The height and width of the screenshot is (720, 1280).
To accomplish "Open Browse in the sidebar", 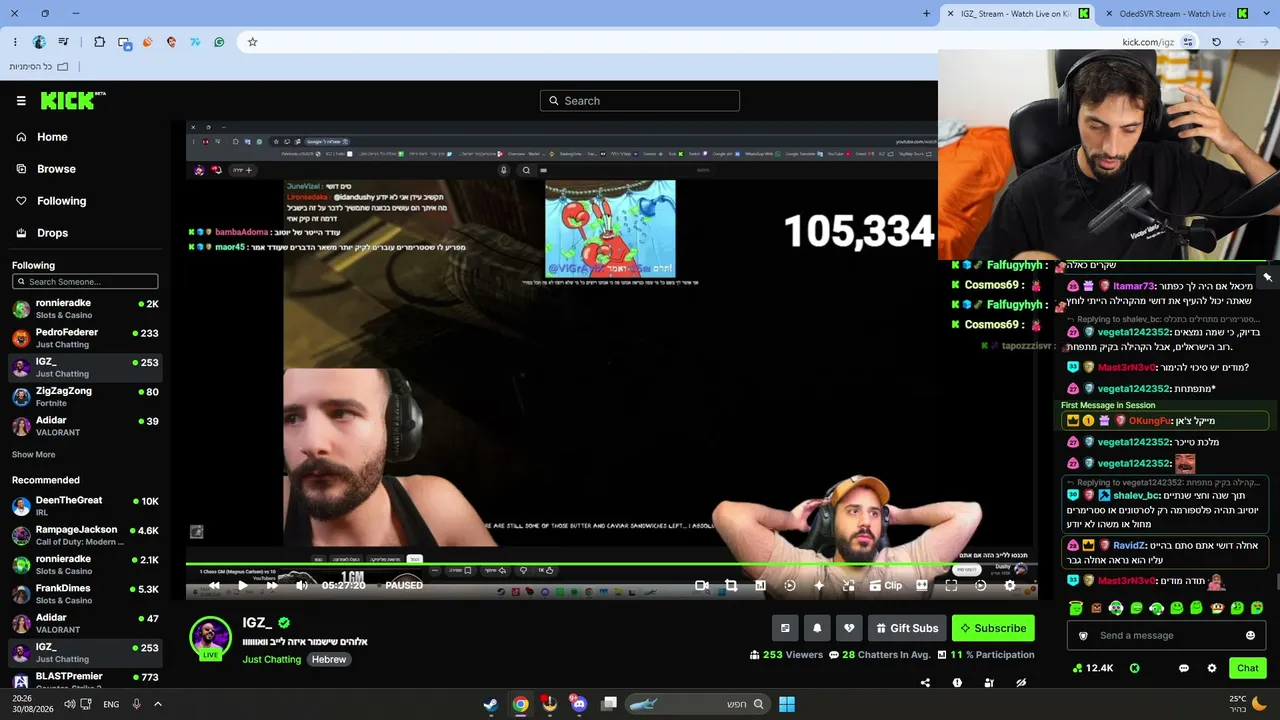I will (x=56, y=169).
